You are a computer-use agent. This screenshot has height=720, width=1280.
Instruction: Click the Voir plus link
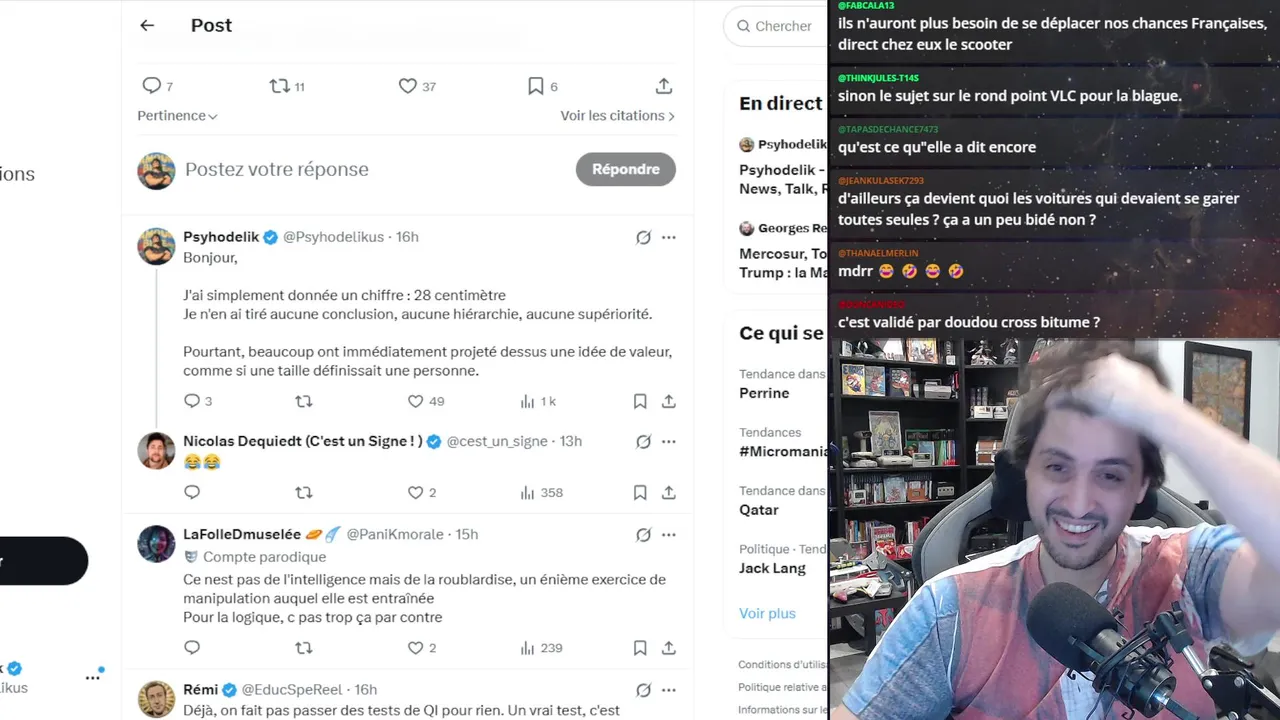(x=767, y=613)
